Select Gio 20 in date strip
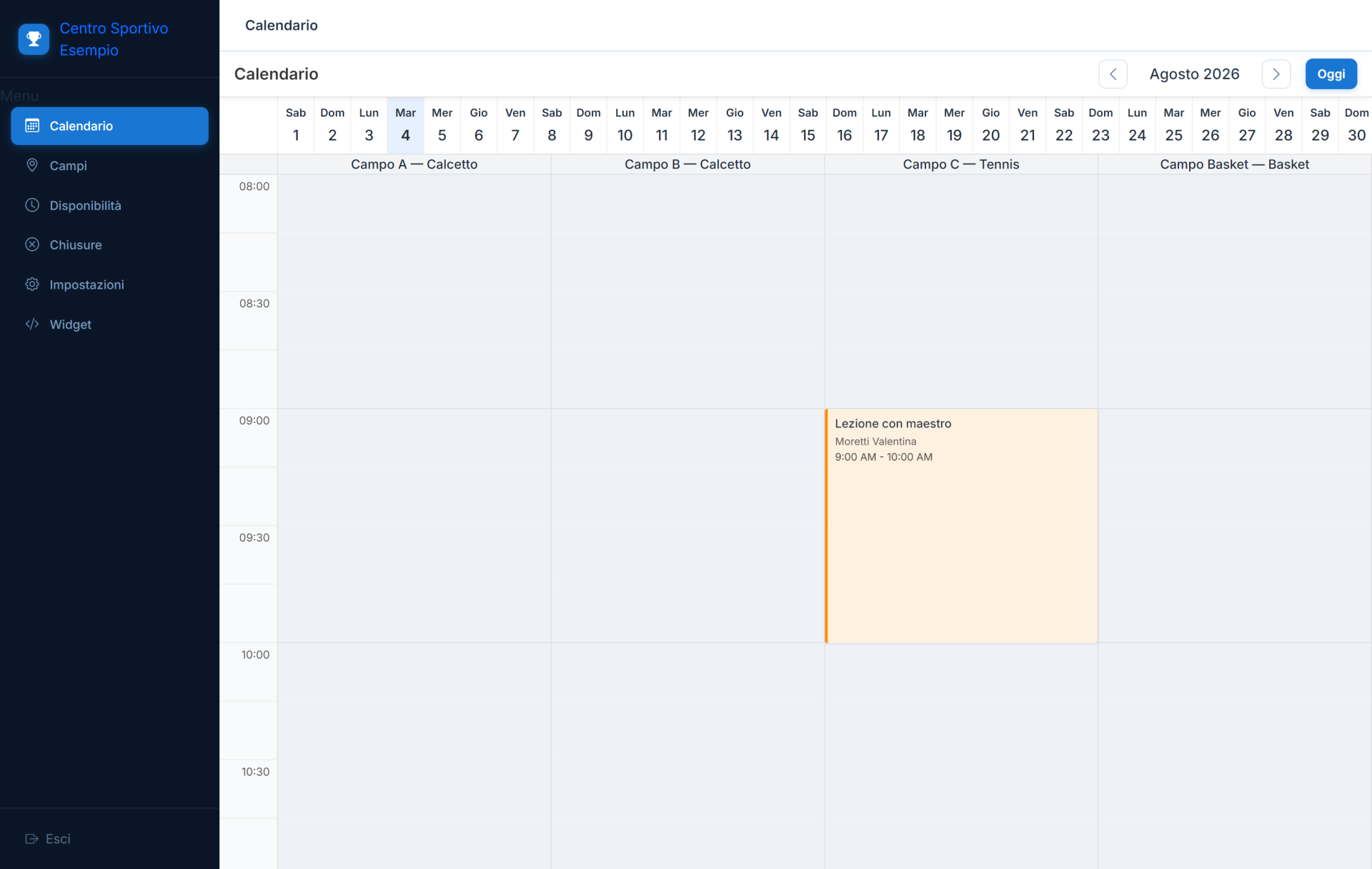Image resolution: width=1372 pixels, height=869 pixels. pyautogui.click(x=991, y=125)
